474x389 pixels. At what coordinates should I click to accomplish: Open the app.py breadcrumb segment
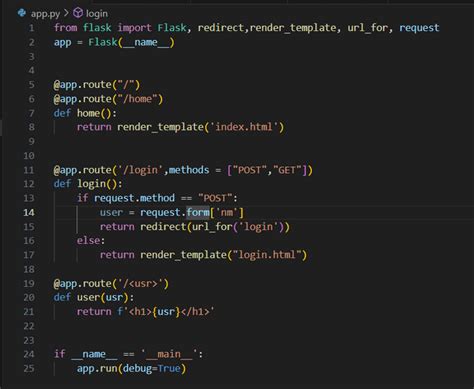45,14
